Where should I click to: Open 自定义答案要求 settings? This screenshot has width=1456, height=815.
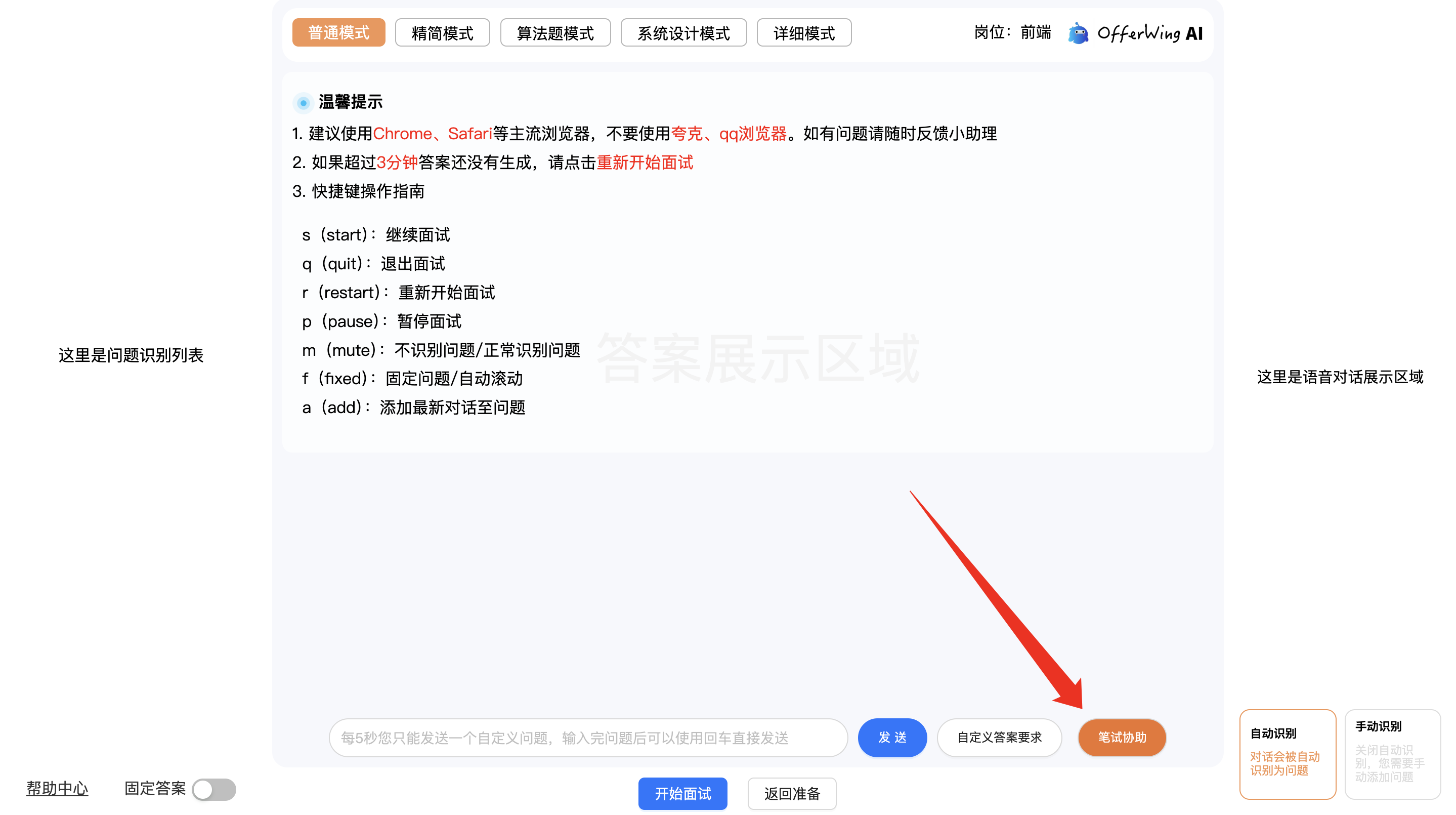999,738
